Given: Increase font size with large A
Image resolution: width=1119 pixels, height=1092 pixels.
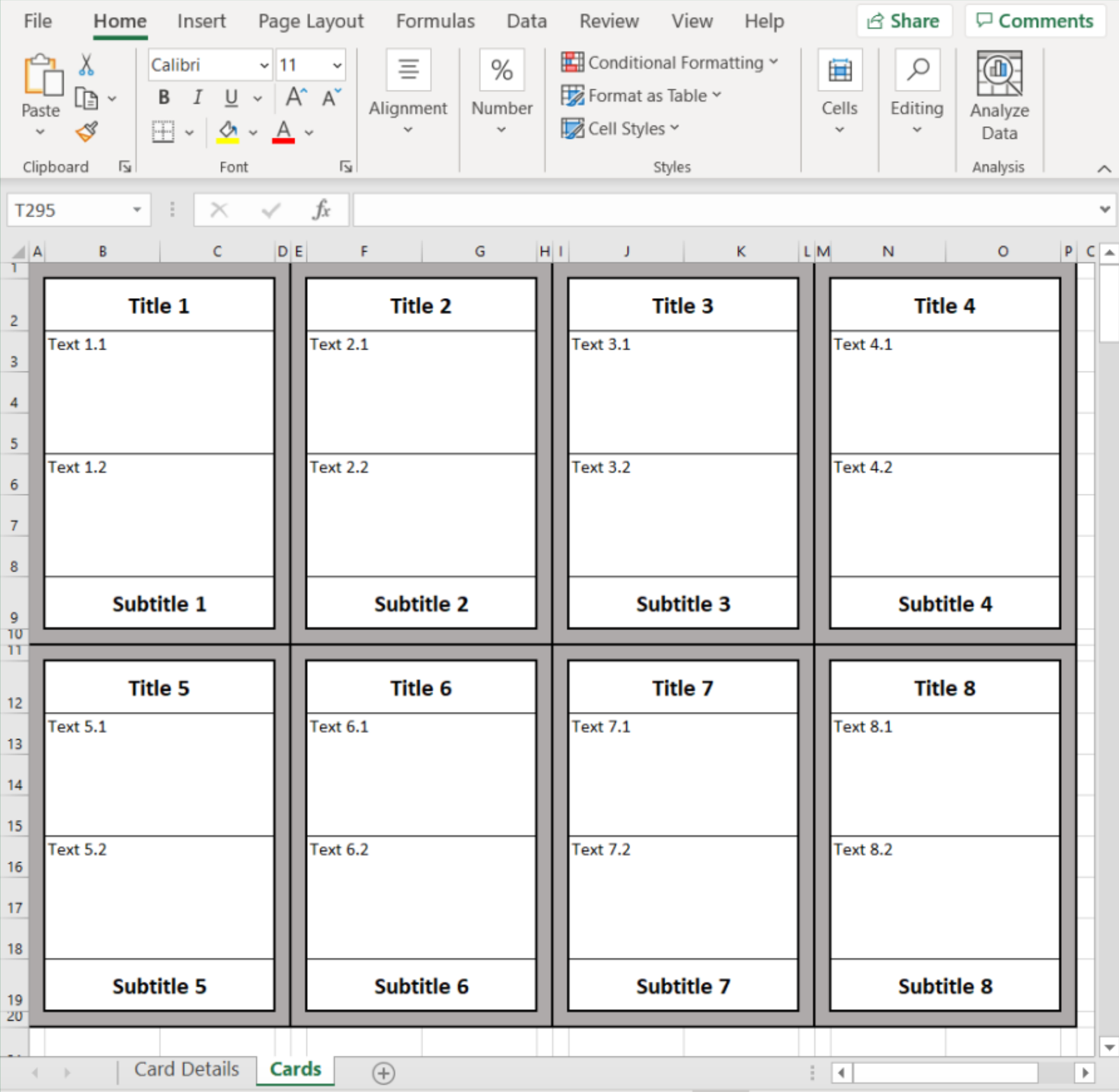Looking at the screenshot, I should click(296, 97).
